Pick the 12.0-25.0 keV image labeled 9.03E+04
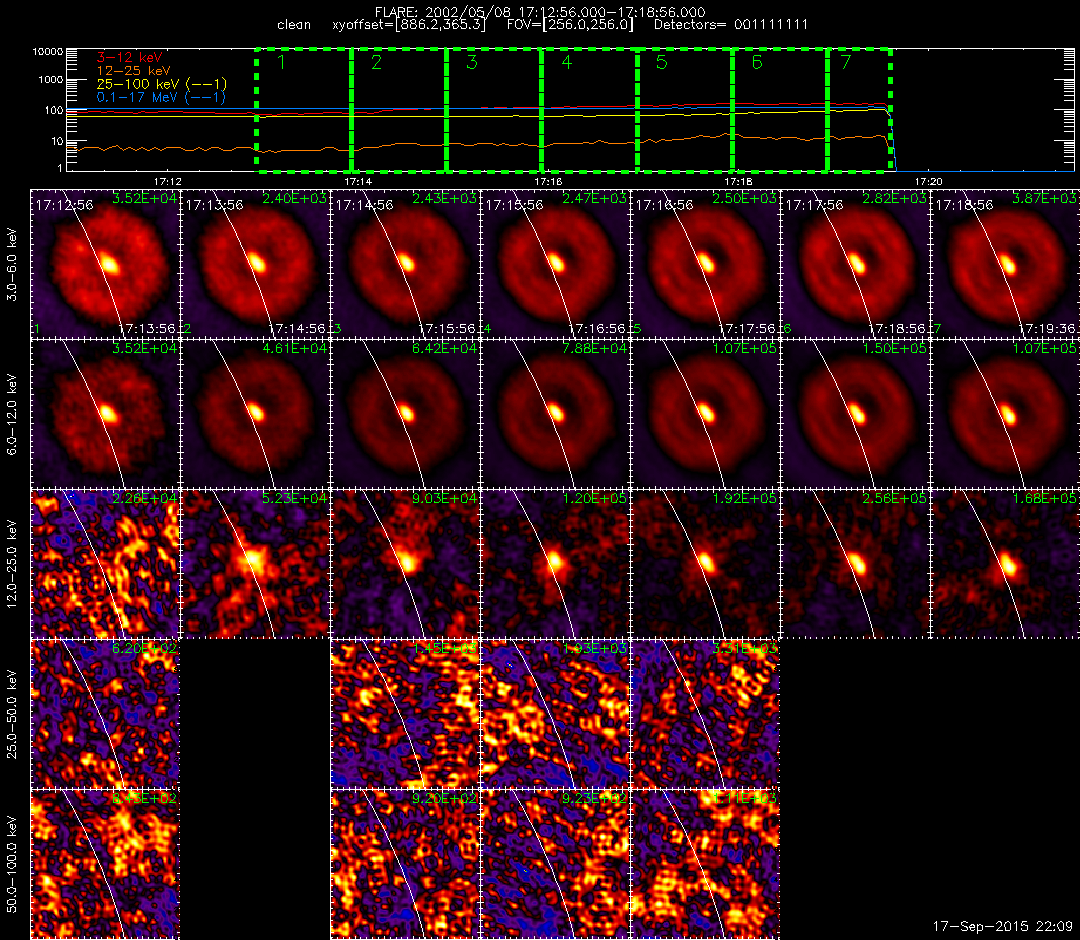 pyautogui.click(x=406, y=564)
